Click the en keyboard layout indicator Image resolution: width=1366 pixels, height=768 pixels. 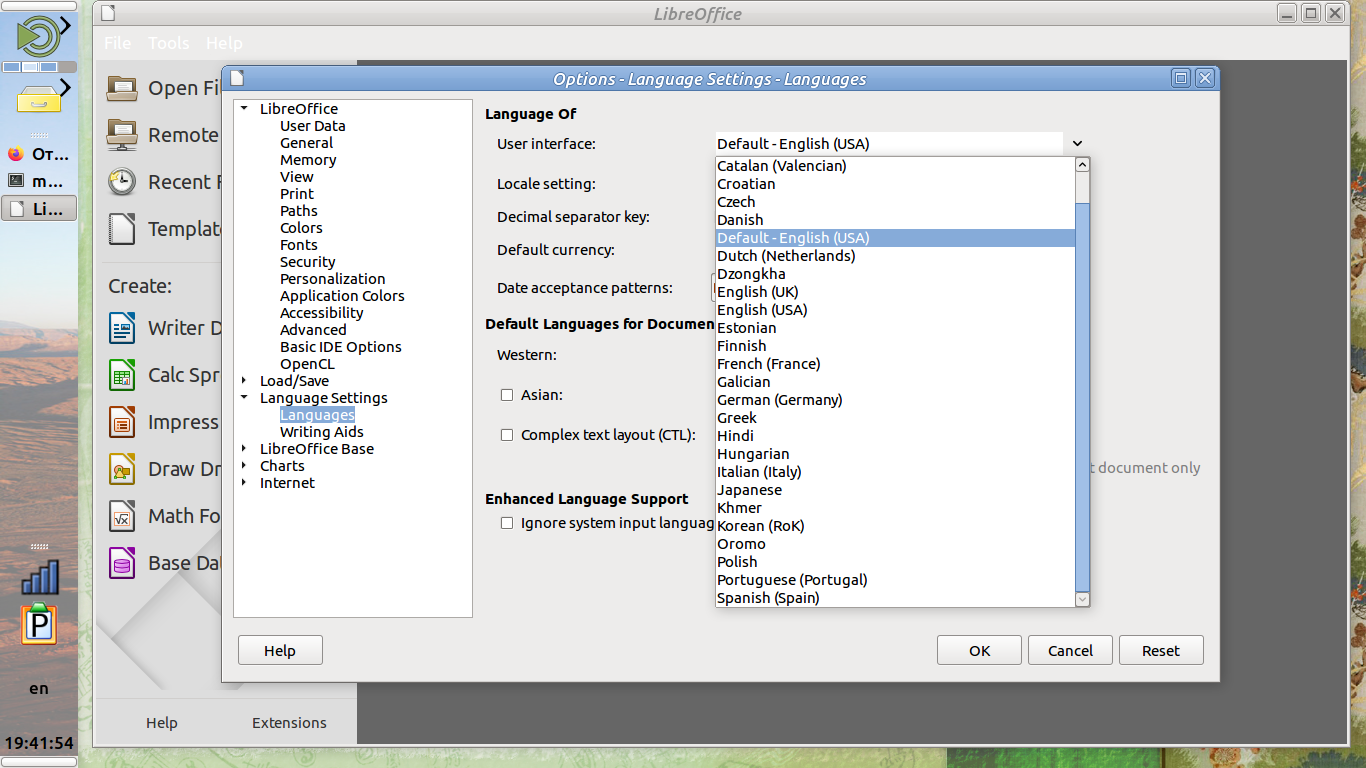[x=39, y=688]
